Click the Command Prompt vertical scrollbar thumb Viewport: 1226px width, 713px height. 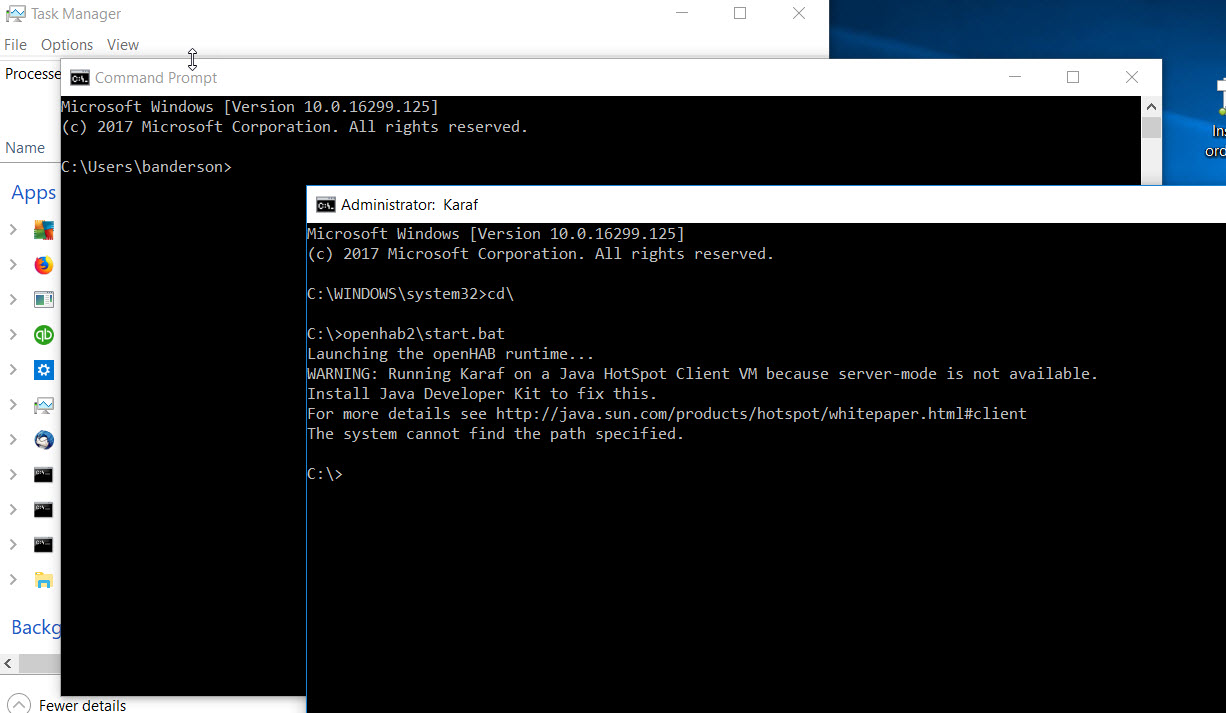1152,127
